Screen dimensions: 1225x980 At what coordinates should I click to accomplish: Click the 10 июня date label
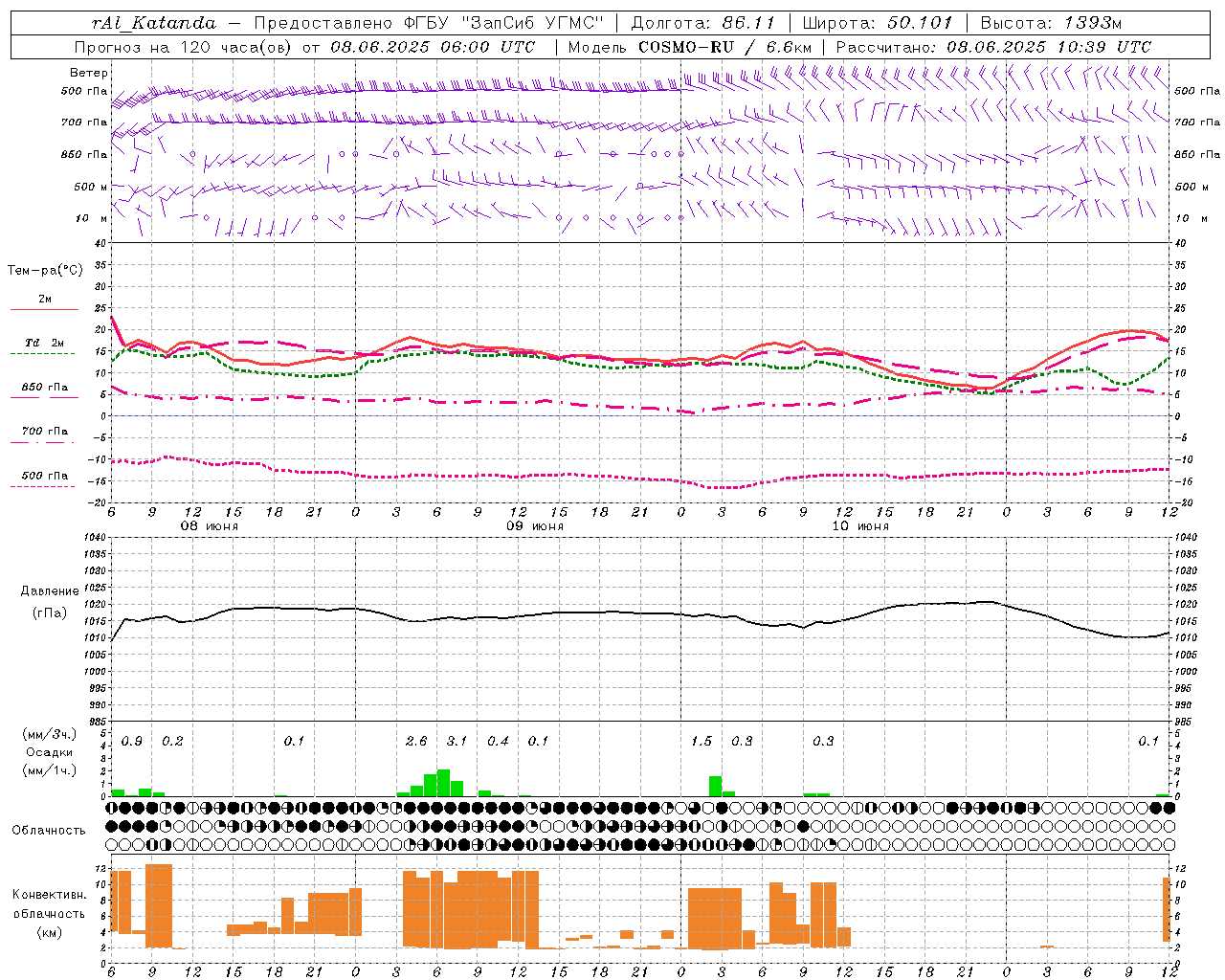[860, 526]
